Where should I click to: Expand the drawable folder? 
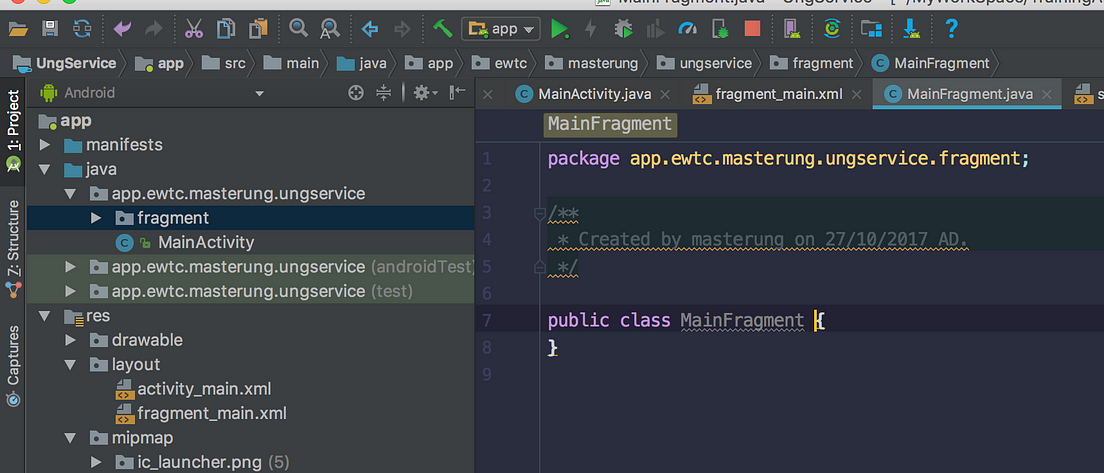pyautogui.click(x=70, y=340)
